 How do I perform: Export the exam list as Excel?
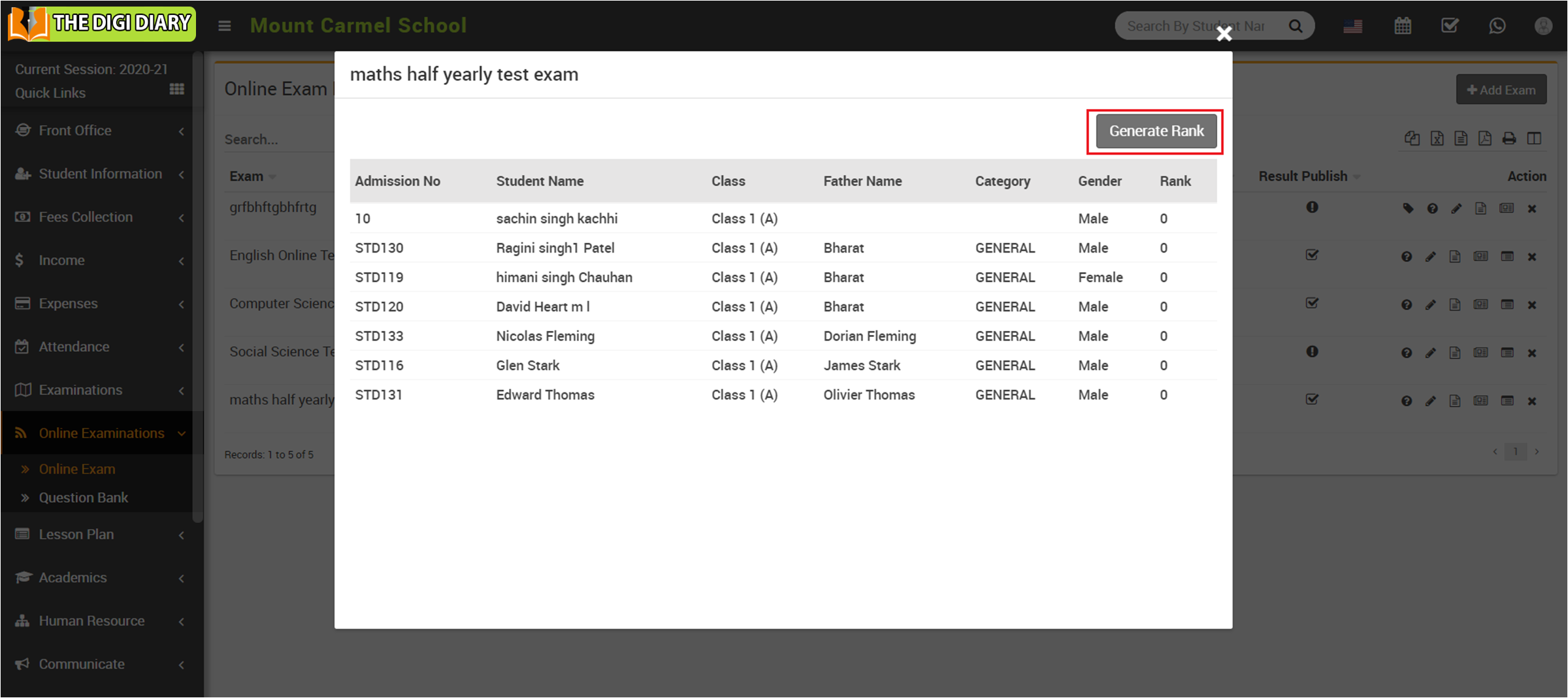pyautogui.click(x=1437, y=138)
